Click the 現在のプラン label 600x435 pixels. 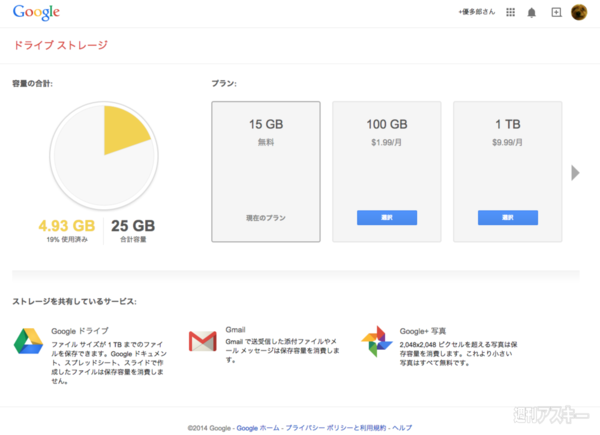[266, 218]
